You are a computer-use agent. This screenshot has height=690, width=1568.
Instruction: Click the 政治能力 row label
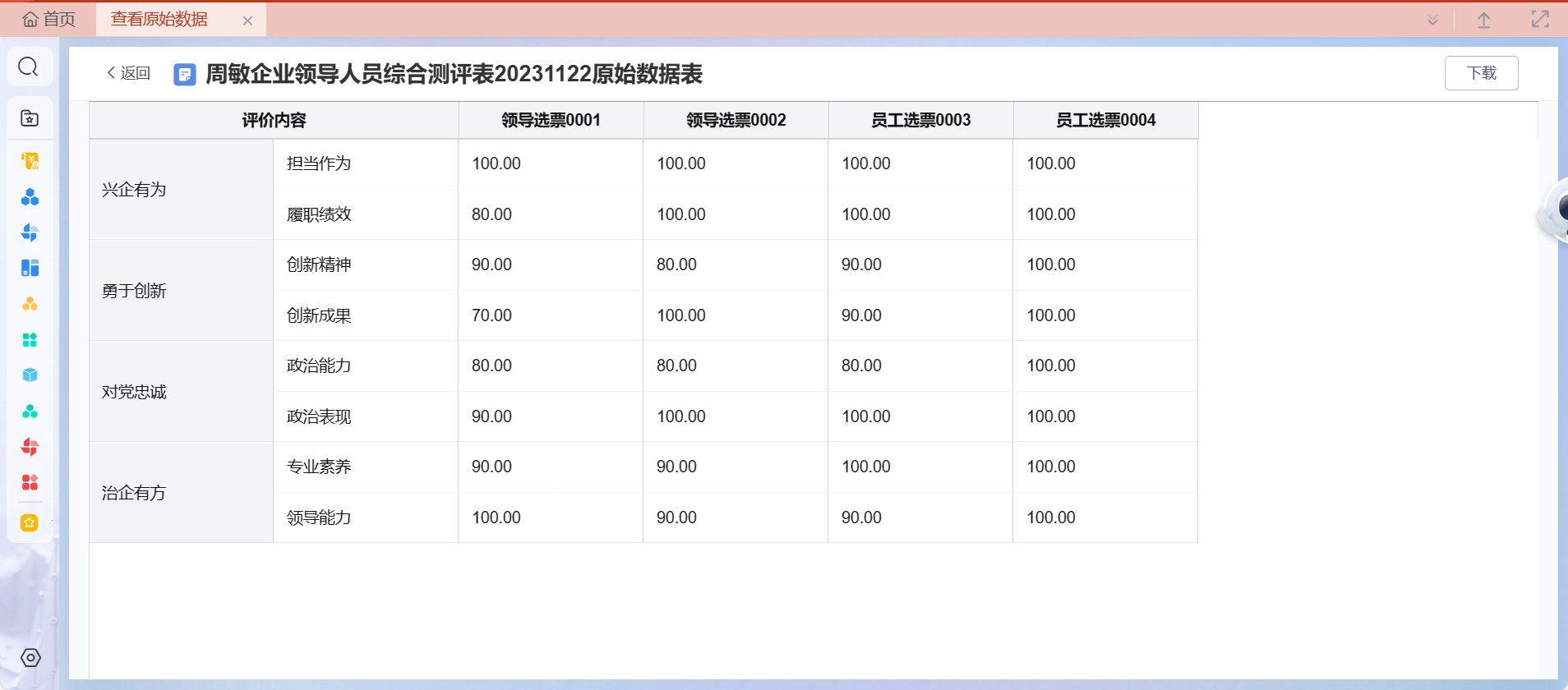pyautogui.click(x=319, y=366)
